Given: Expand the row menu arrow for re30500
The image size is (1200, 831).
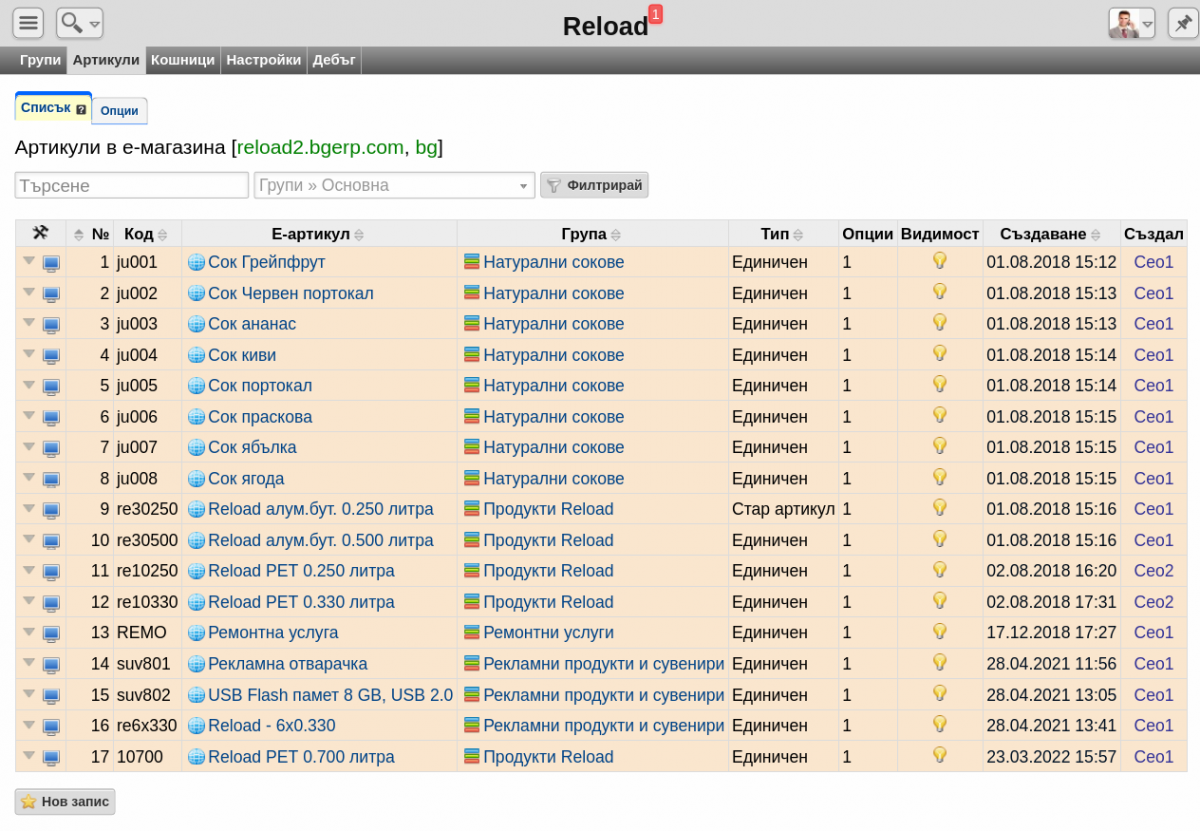Looking at the screenshot, I should pos(29,540).
